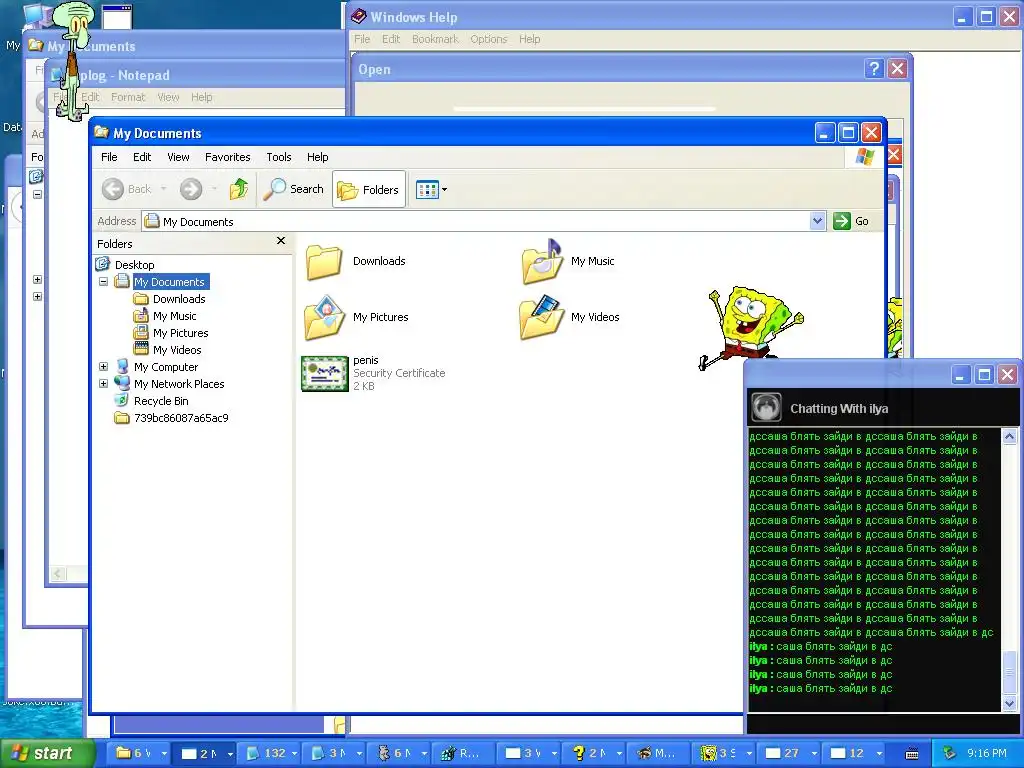Viewport: 1024px width, 768px height.
Task: Click My Computer icon in folder tree
Action: point(122,366)
